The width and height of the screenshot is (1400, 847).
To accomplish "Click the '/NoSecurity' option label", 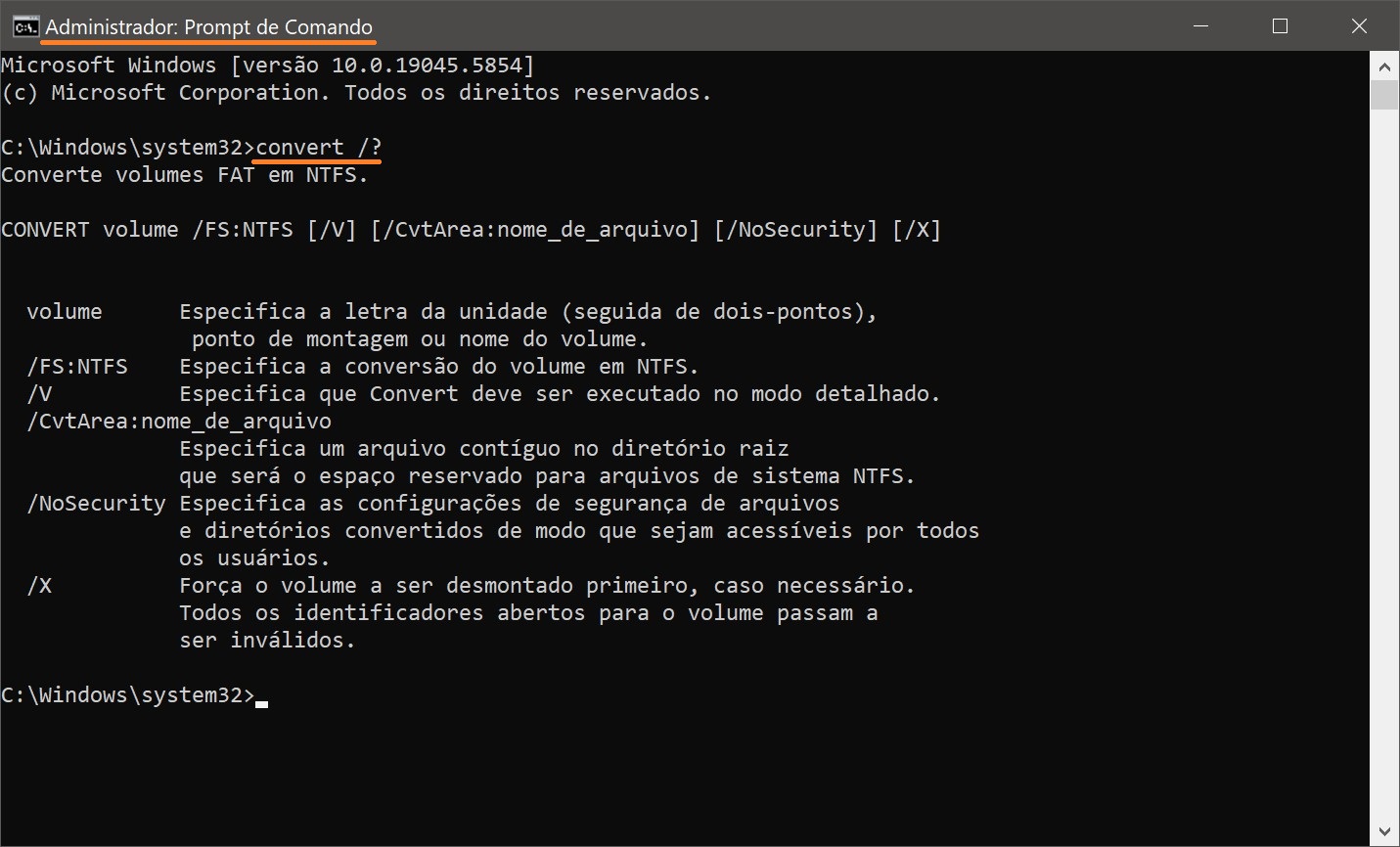I will [x=96, y=504].
